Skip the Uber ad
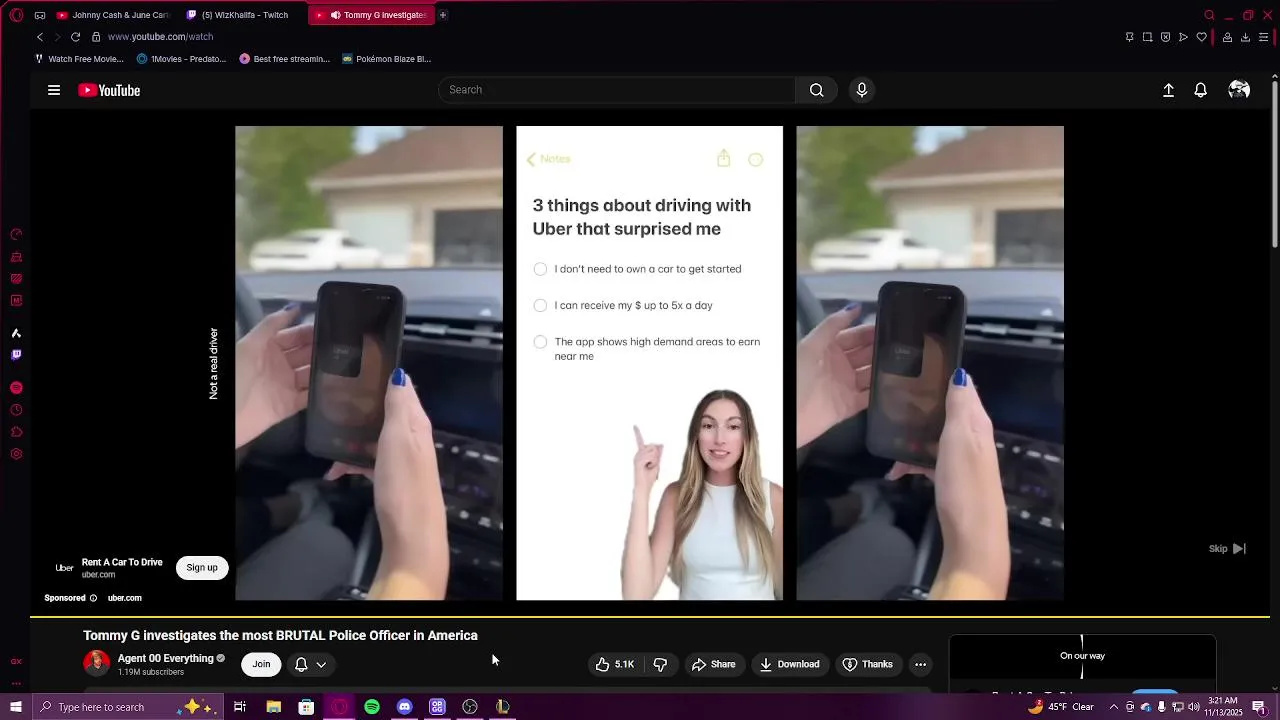1280x720 pixels. [1227, 549]
